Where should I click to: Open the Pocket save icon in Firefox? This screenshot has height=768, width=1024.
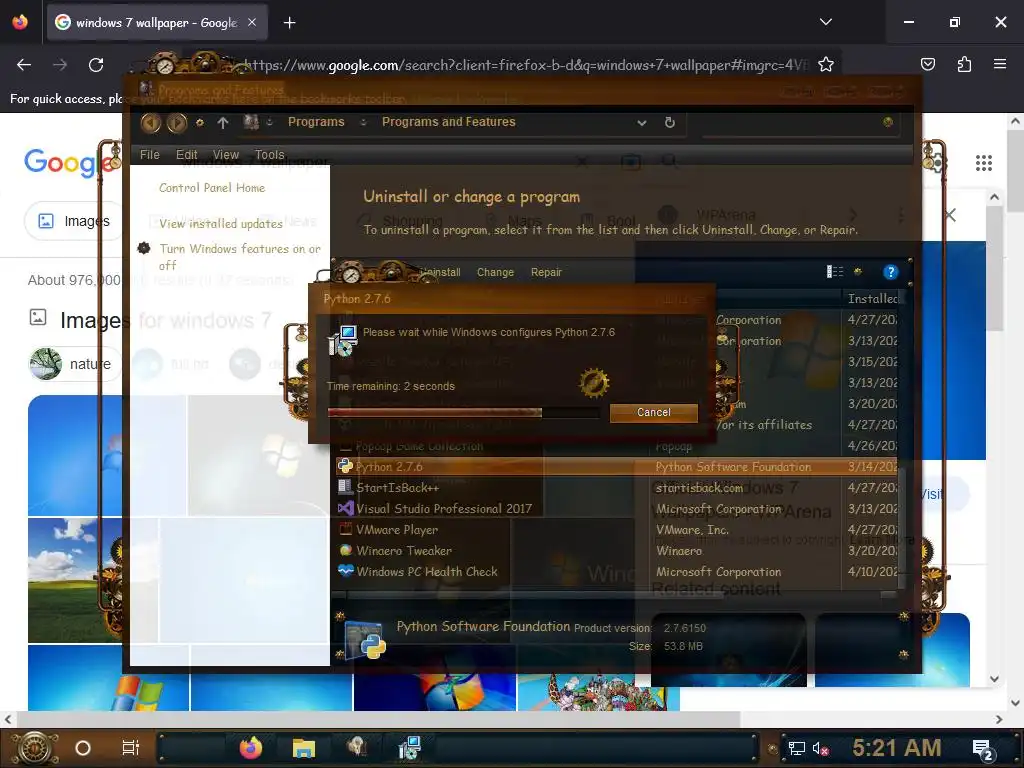coord(927,64)
